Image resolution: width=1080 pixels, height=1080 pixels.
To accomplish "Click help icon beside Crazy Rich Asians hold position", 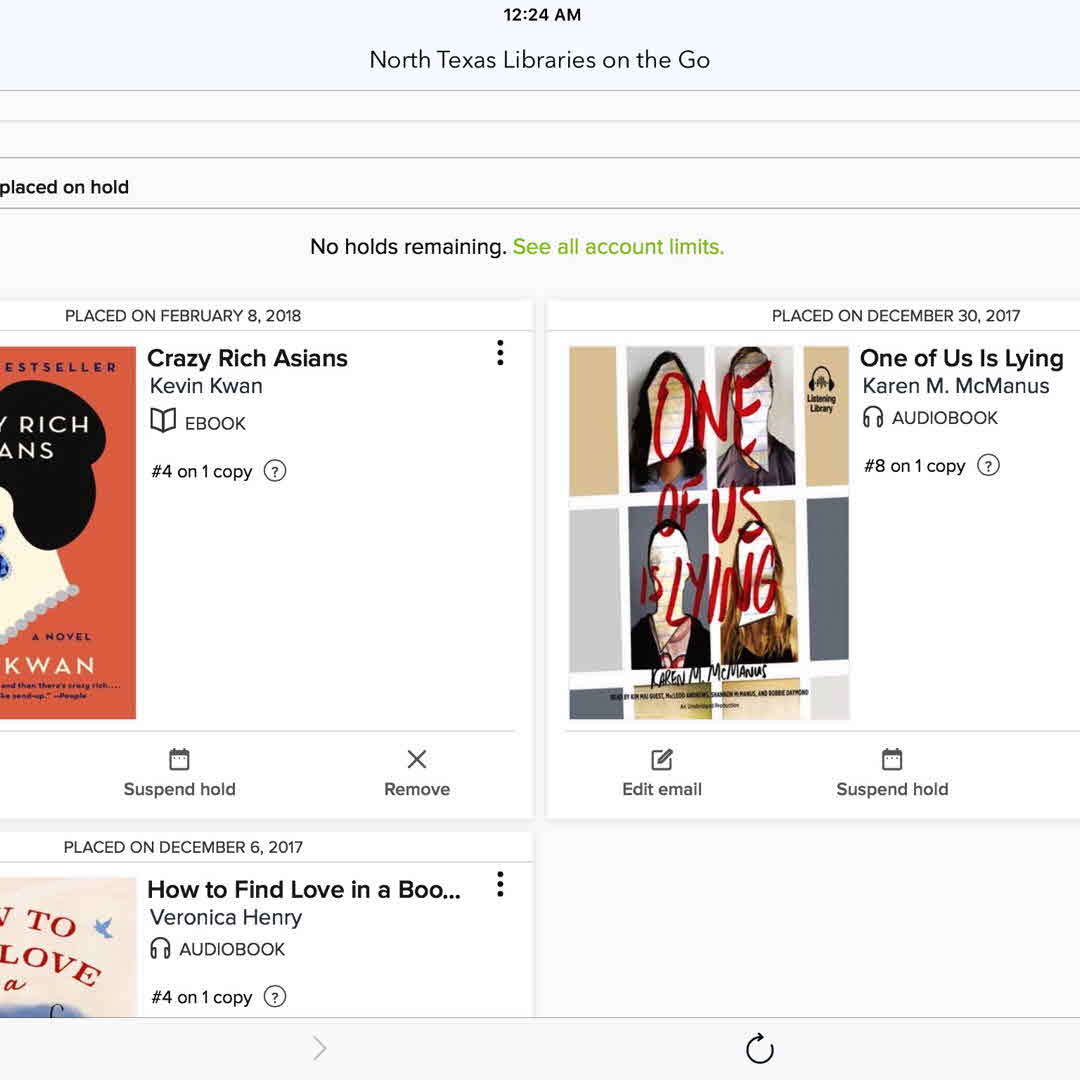I will pyautogui.click(x=275, y=471).
